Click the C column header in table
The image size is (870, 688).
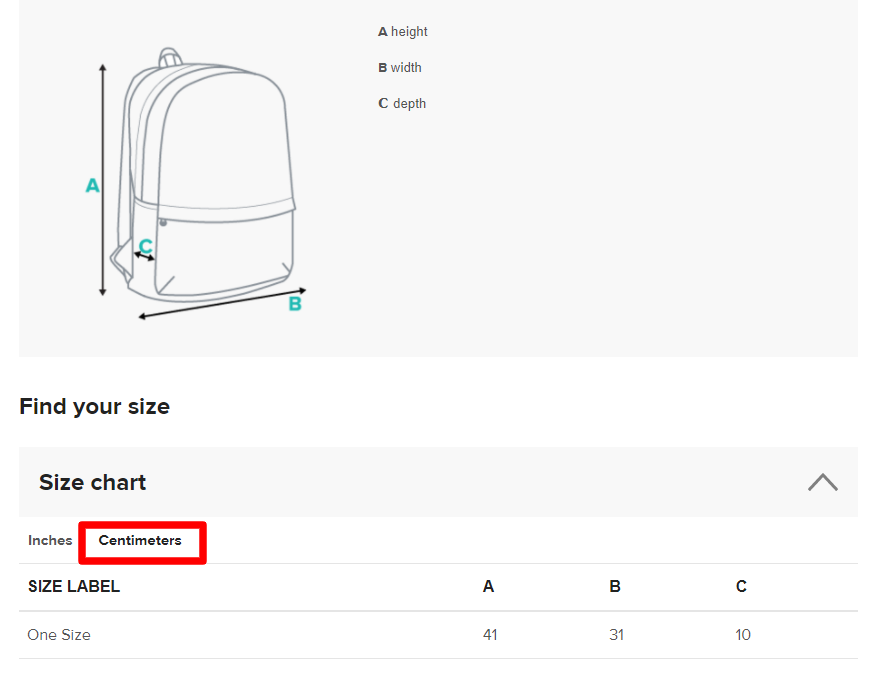pos(741,586)
